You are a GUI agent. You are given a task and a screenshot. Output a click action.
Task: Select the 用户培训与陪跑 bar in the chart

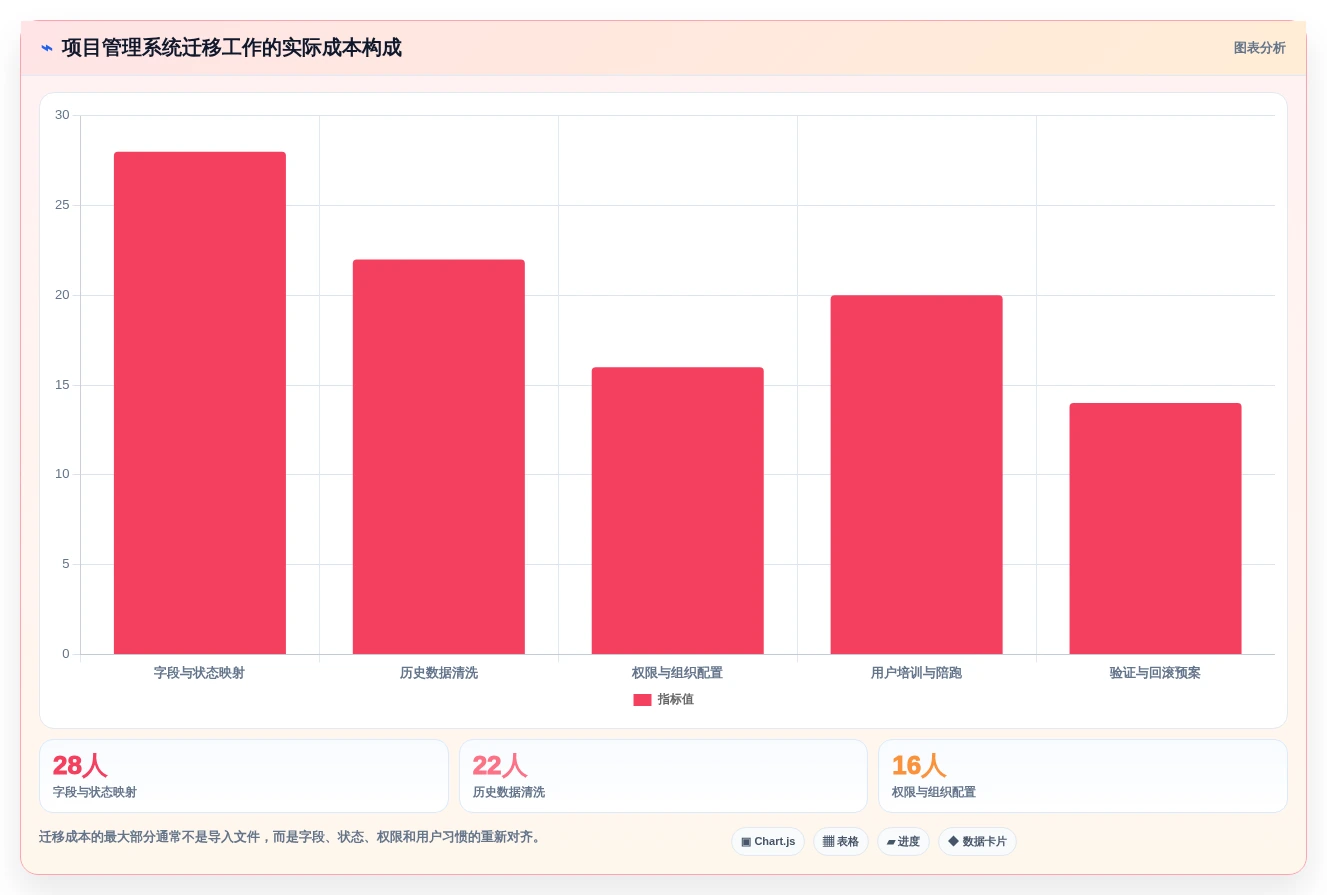[x=916, y=475]
